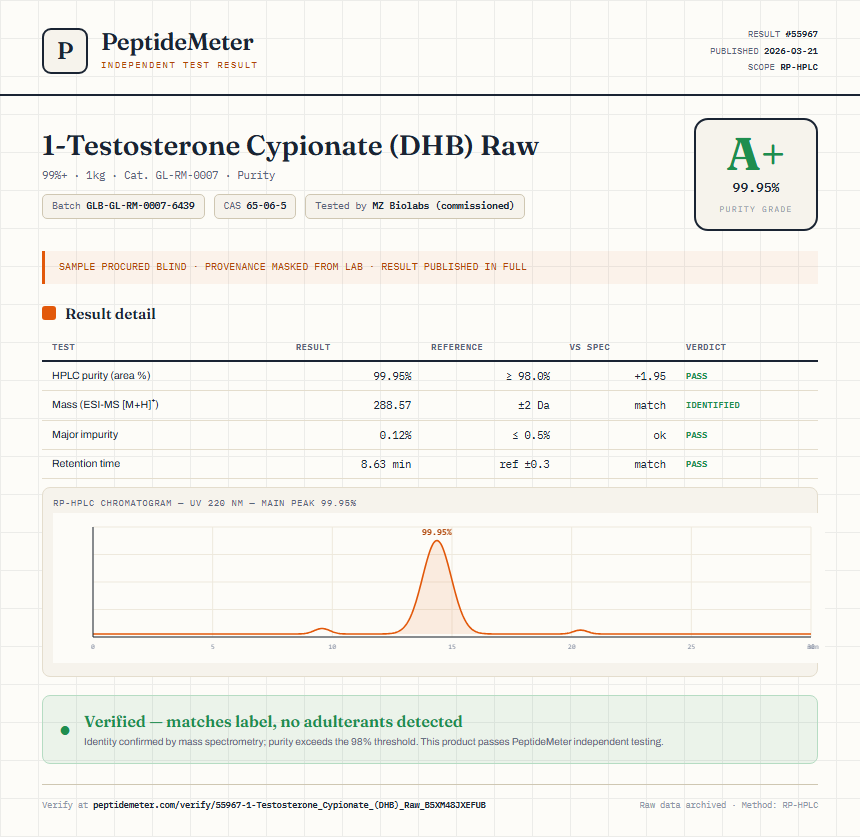
Task: Click the PUBLISHED 2026-03-21 date
Action: 764,51
